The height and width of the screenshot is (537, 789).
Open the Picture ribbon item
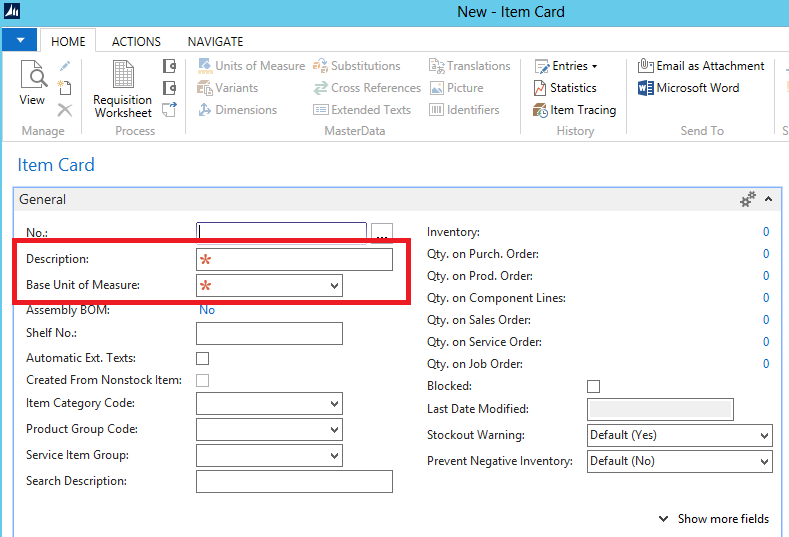pos(456,88)
